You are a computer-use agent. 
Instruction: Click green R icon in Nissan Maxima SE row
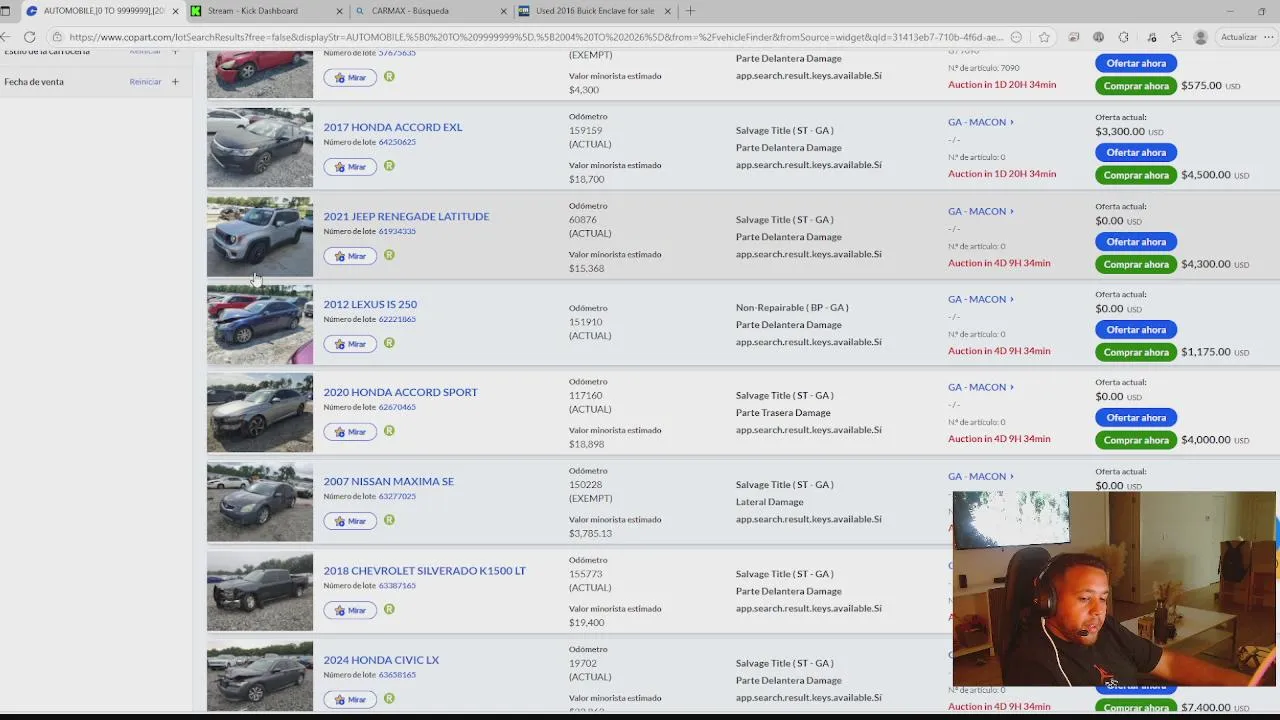[x=389, y=520]
